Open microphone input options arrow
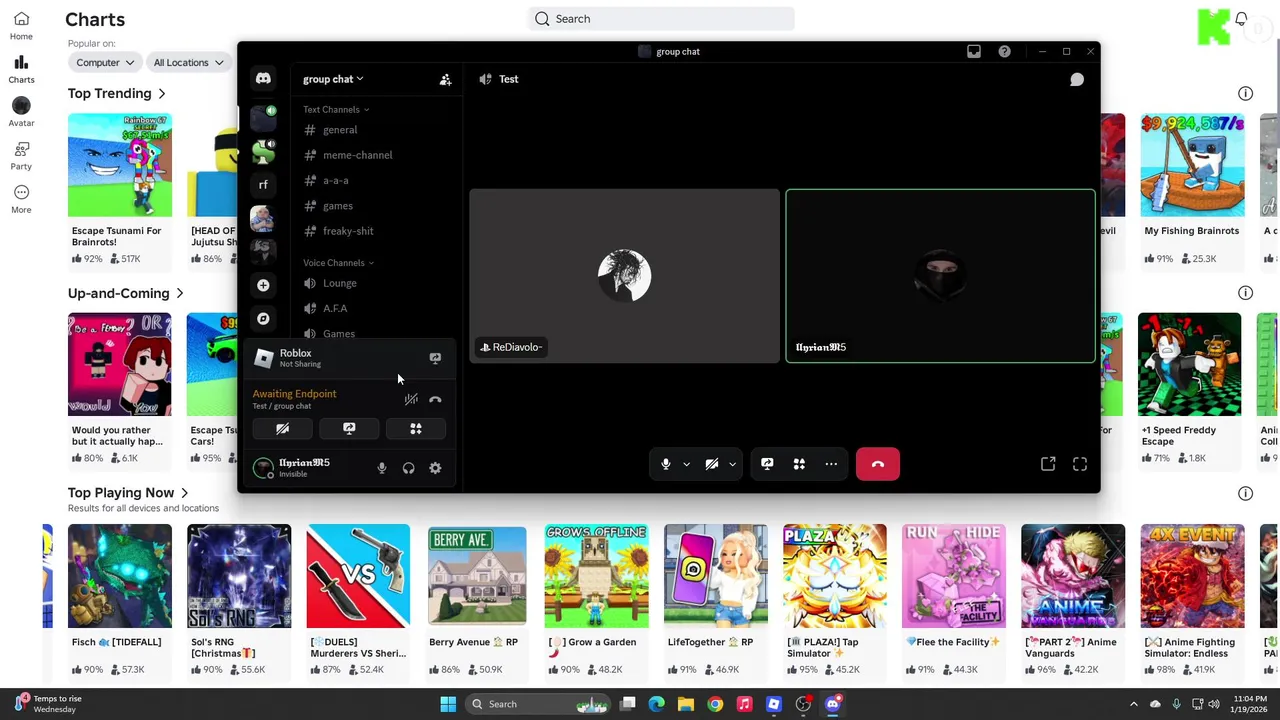1280x720 pixels. coord(686,464)
